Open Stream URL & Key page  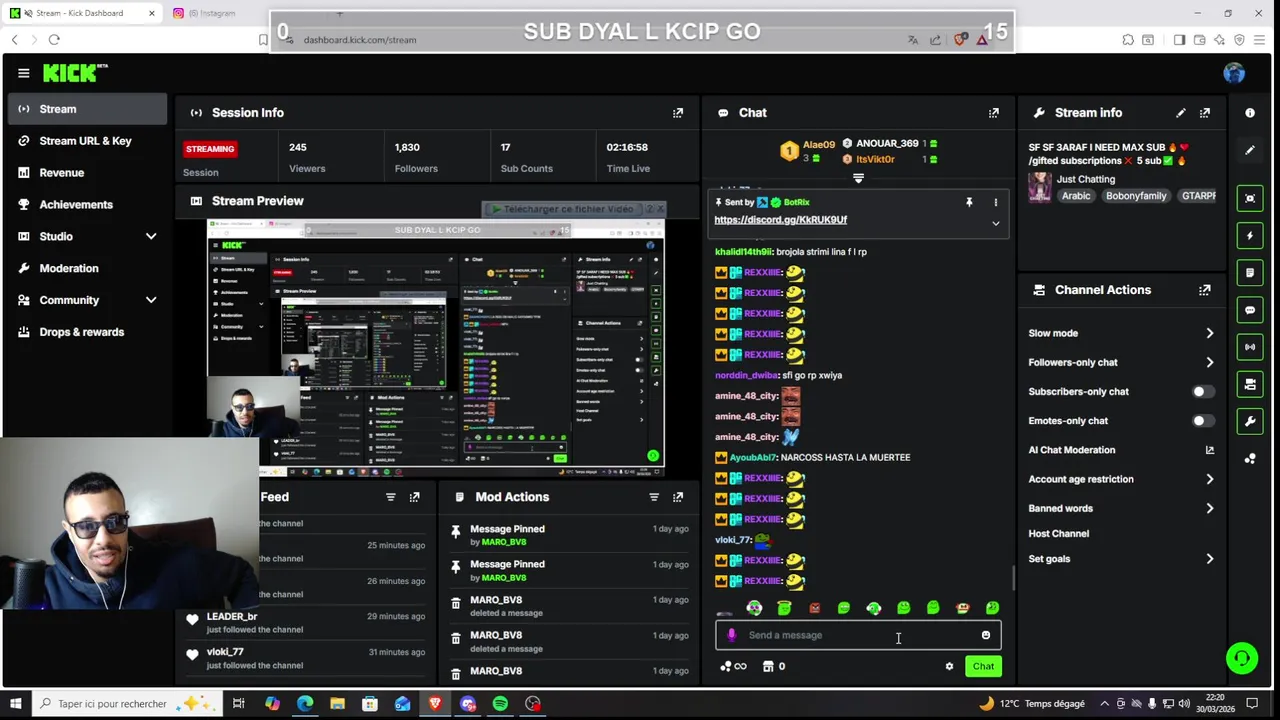(x=87, y=141)
